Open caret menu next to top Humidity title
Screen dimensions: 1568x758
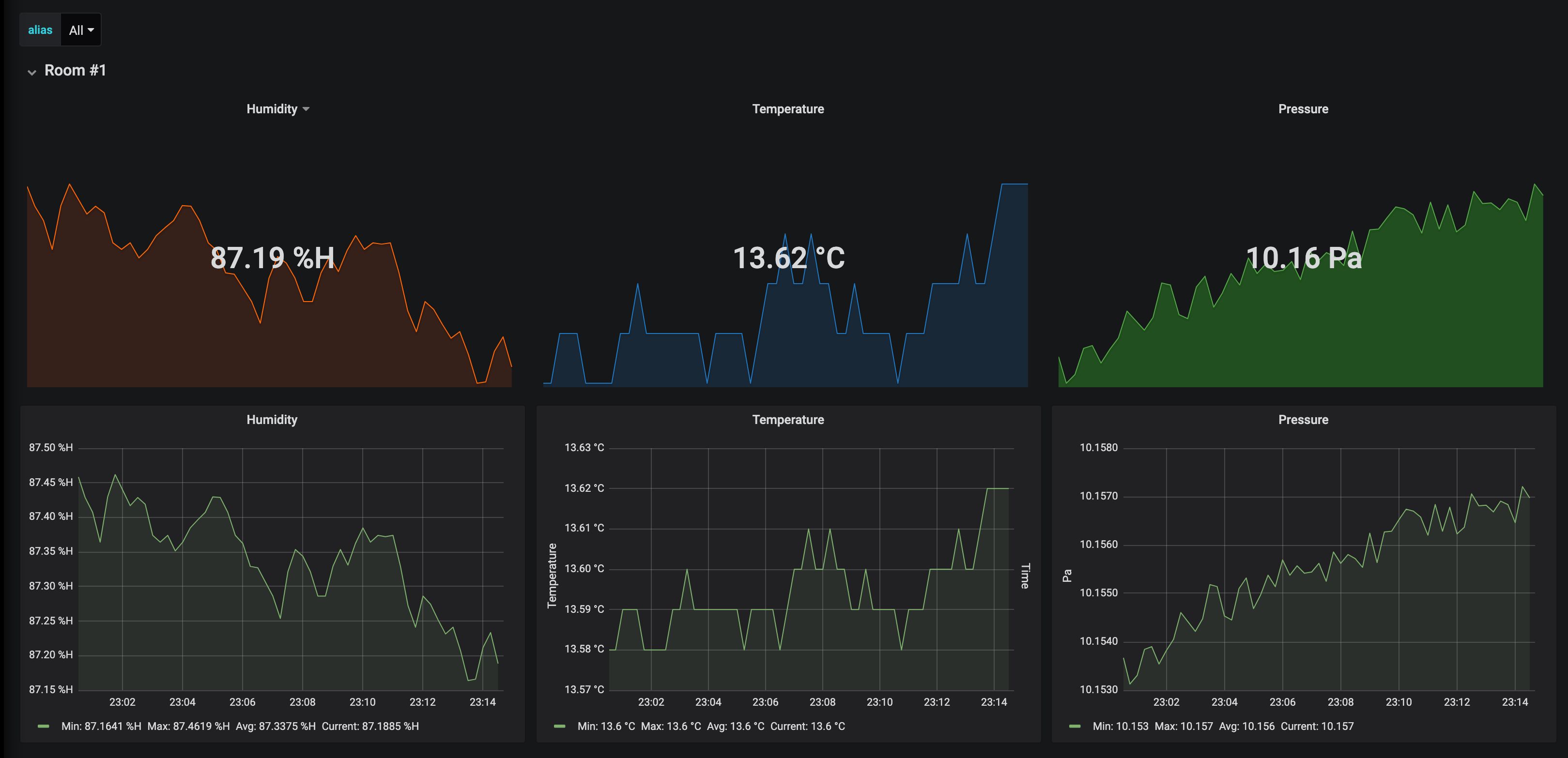306,109
